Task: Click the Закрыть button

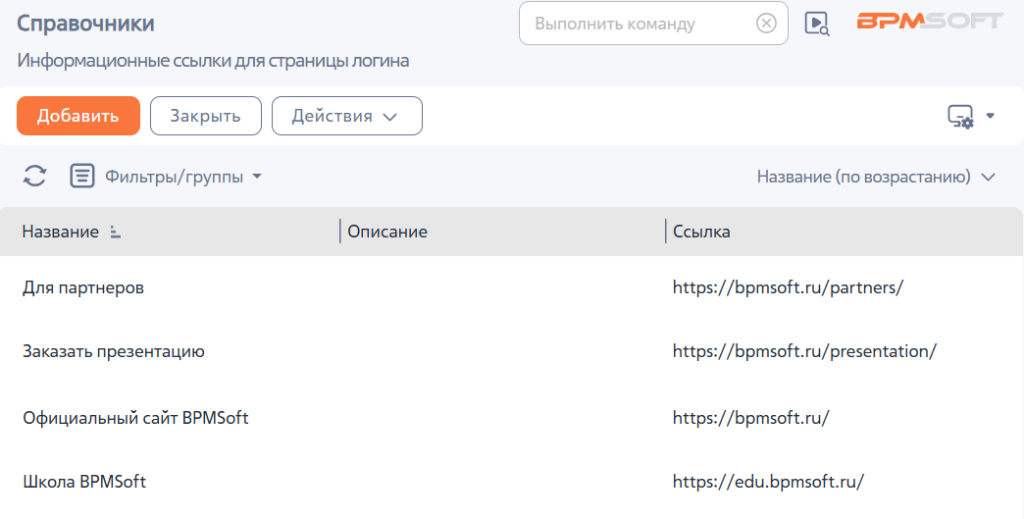Action: (206, 116)
